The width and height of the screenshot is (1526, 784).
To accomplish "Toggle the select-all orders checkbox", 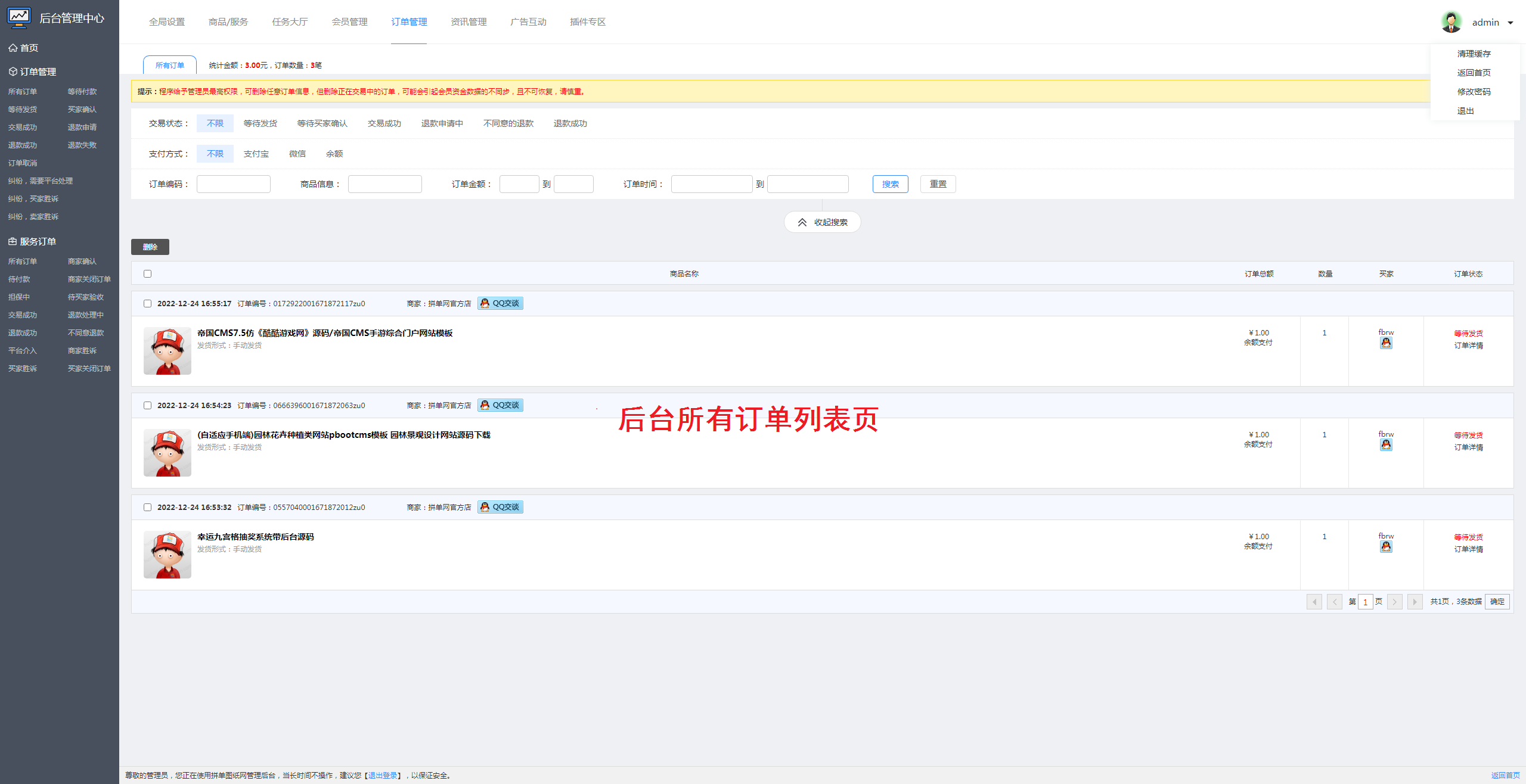I will tap(147, 274).
